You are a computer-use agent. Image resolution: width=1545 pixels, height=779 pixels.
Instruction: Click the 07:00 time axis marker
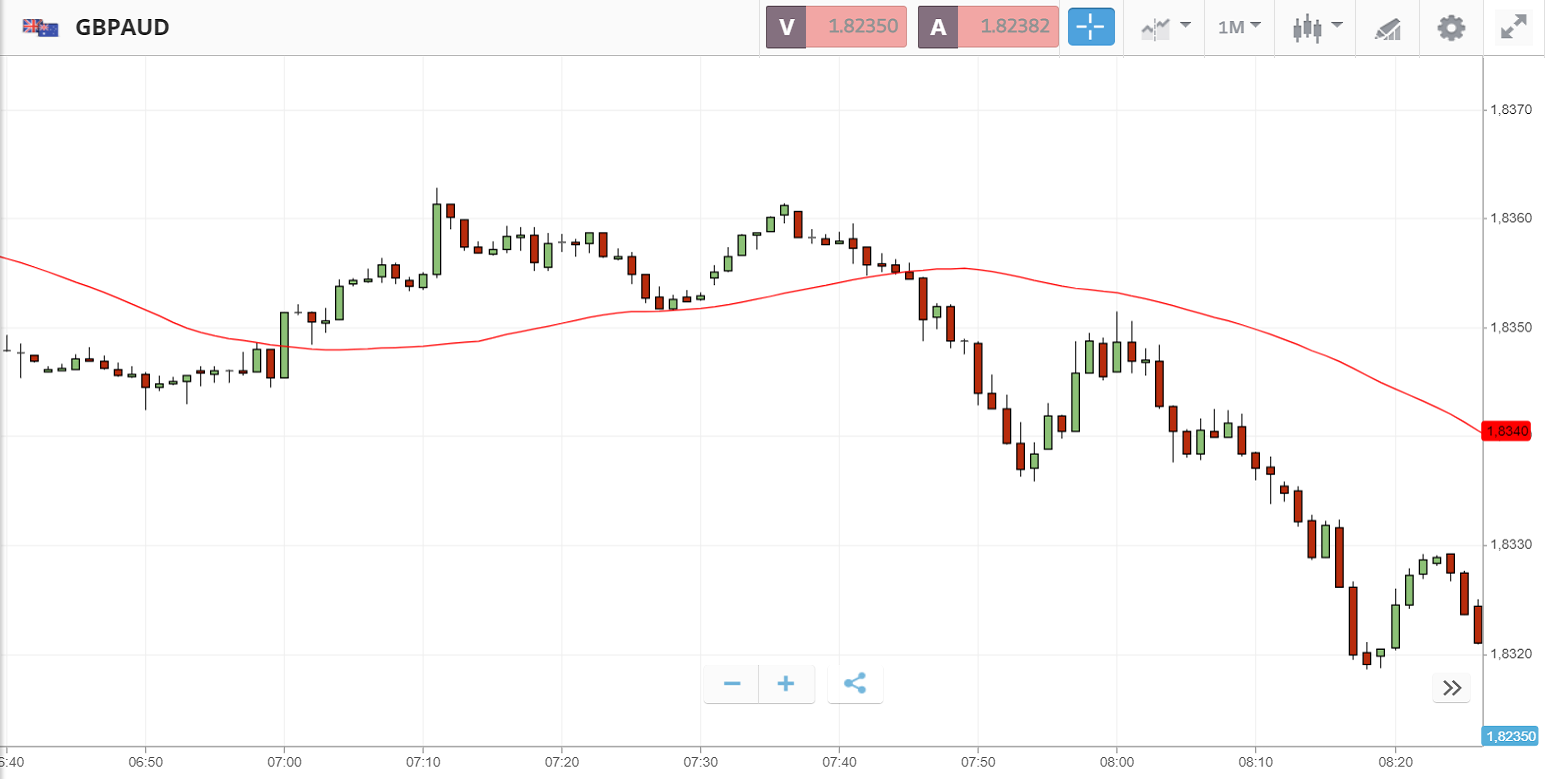[285, 761]
